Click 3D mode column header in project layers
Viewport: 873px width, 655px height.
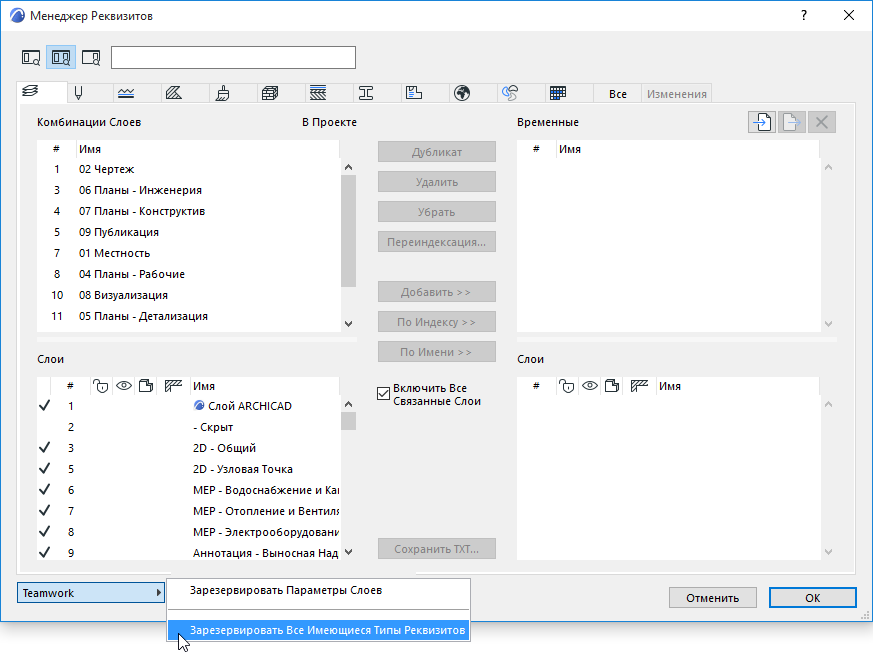(146, 386)
